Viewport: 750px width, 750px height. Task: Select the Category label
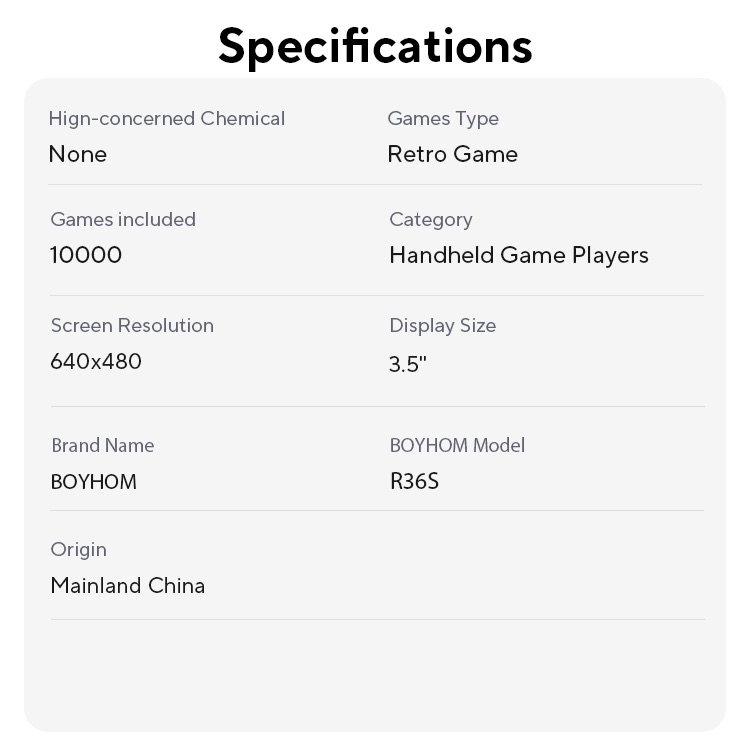[430, 219]
